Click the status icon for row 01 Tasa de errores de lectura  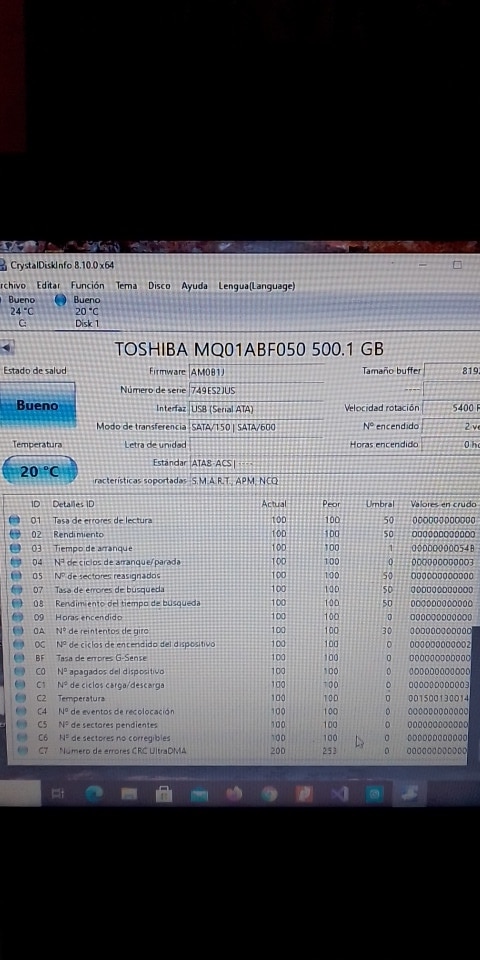[x=15, y=520]
